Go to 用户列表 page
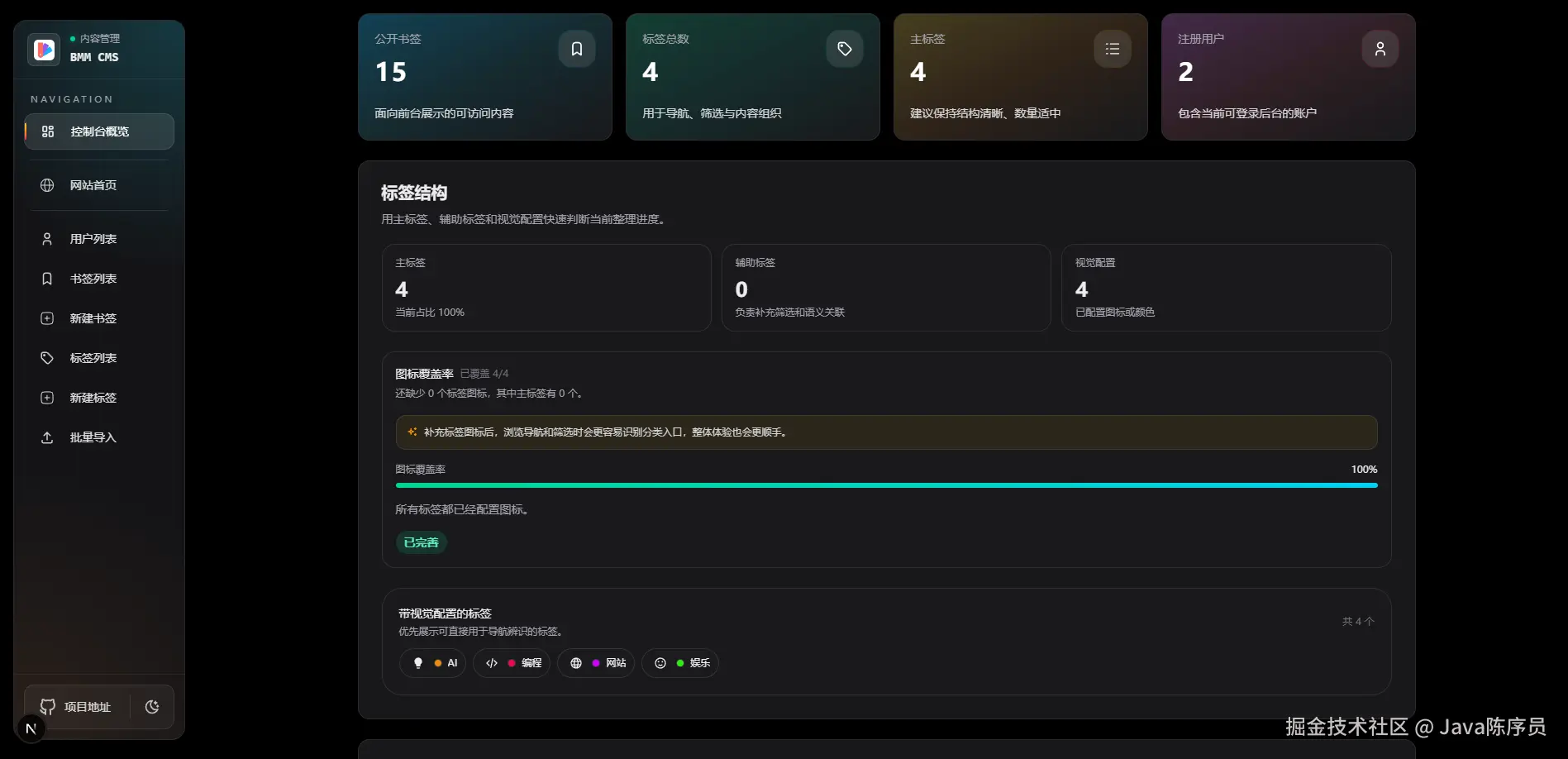1568x759 pixels. coord(99,239)
